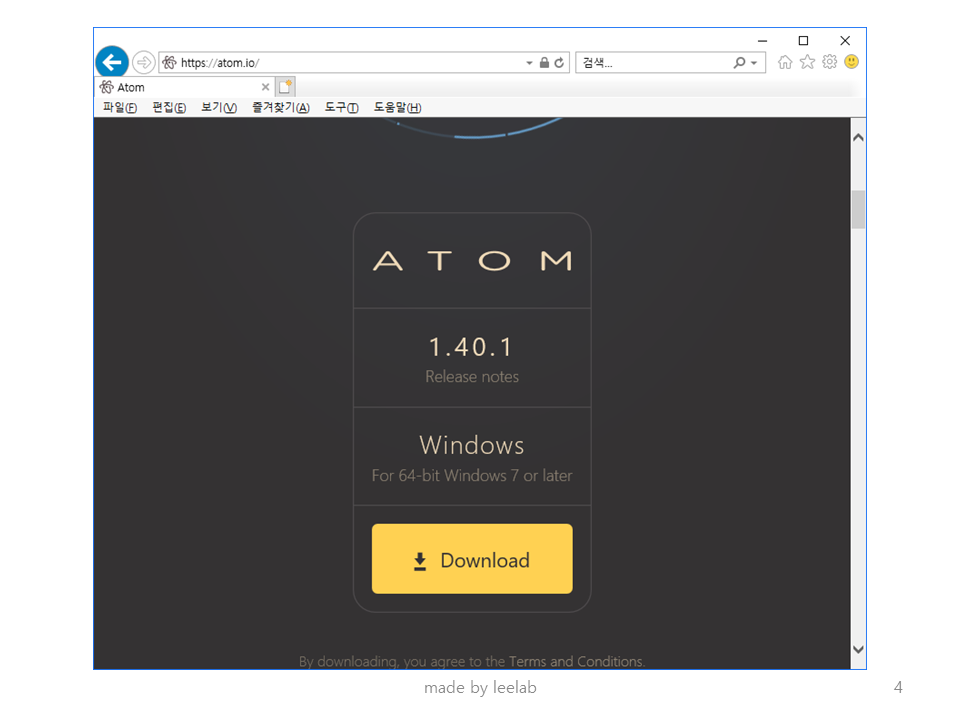Open the Release notes link

pyautogui.click(x=472, y=377)
